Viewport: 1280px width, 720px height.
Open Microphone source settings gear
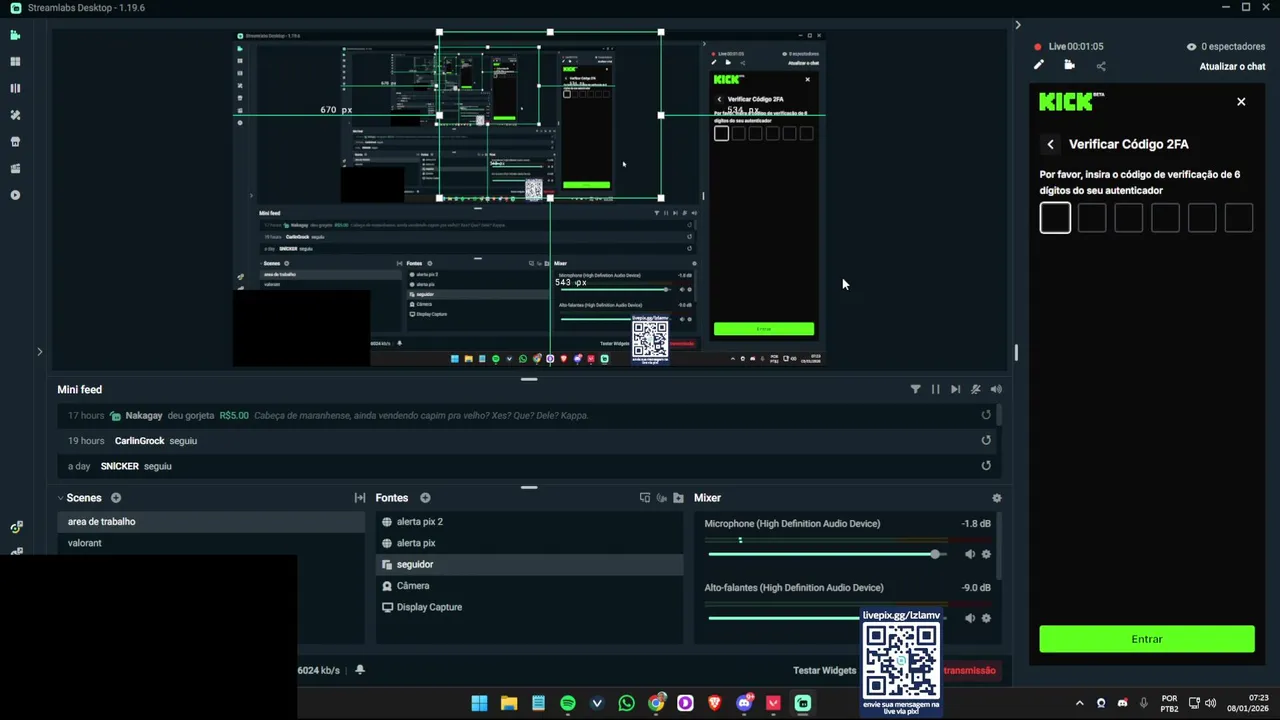tap(986, 554)
